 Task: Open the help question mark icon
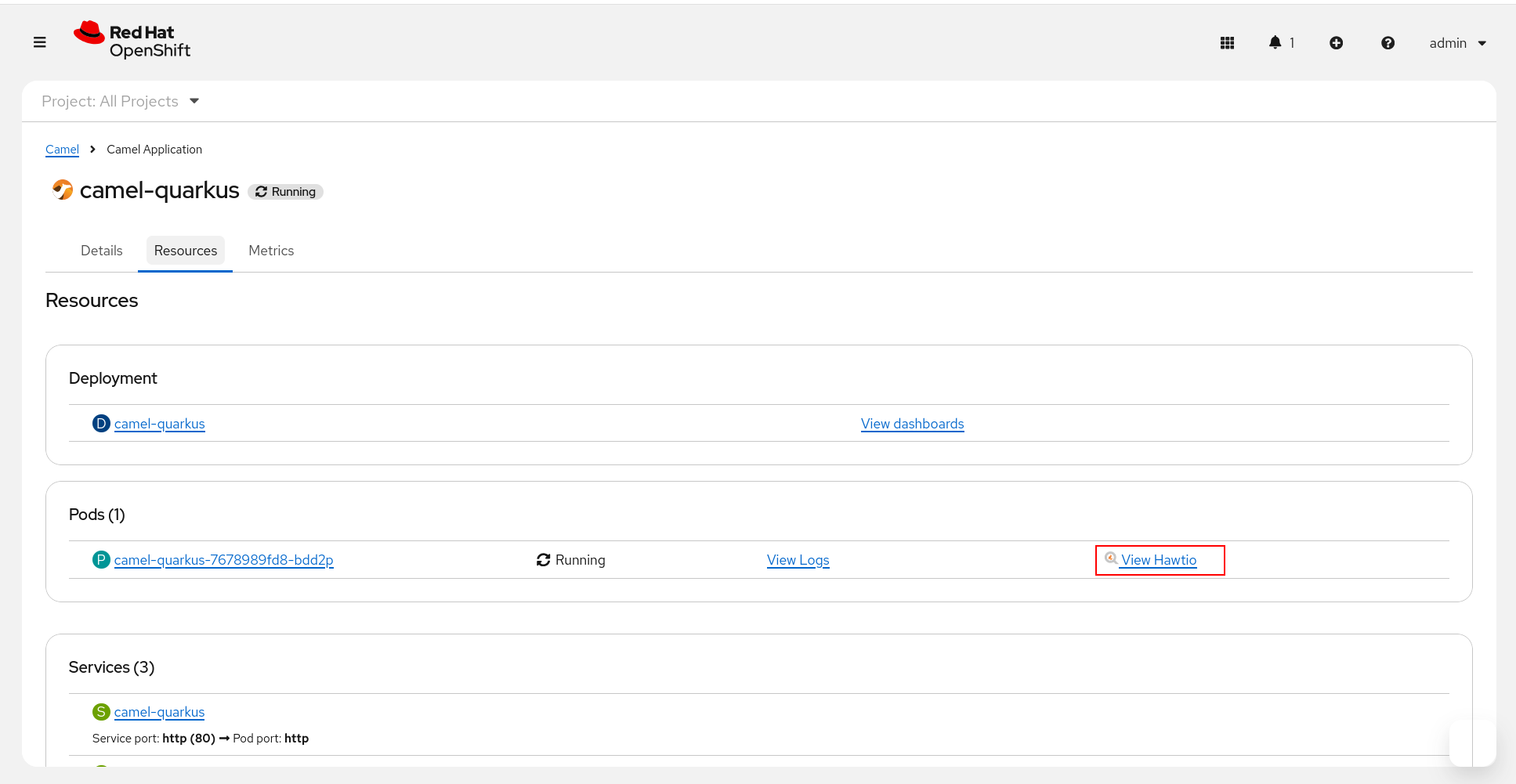(1388, 43)
